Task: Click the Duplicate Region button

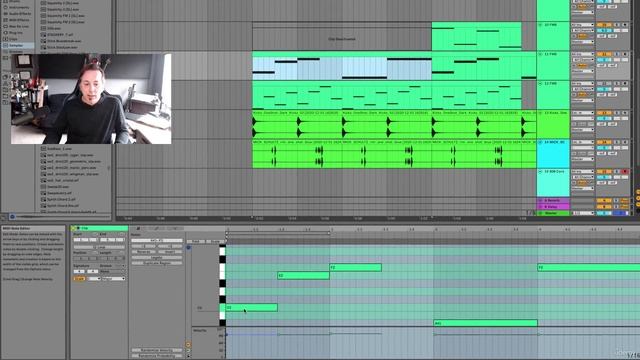Action: pyautogui.click(x=157, y=263)
